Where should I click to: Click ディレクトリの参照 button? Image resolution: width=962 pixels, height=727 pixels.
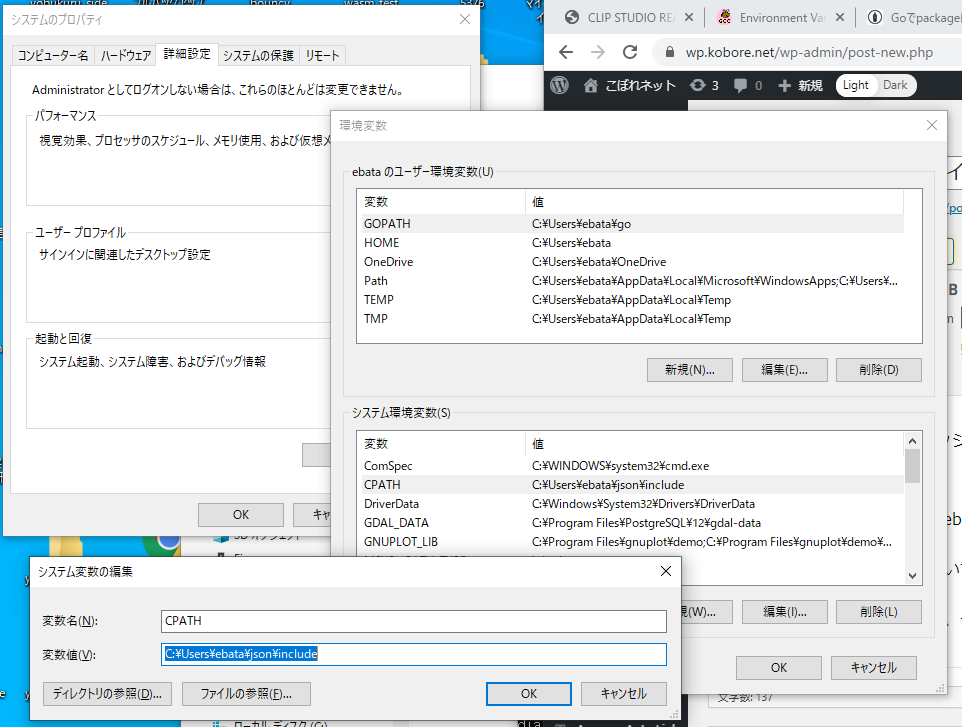[x=108, y=693]
